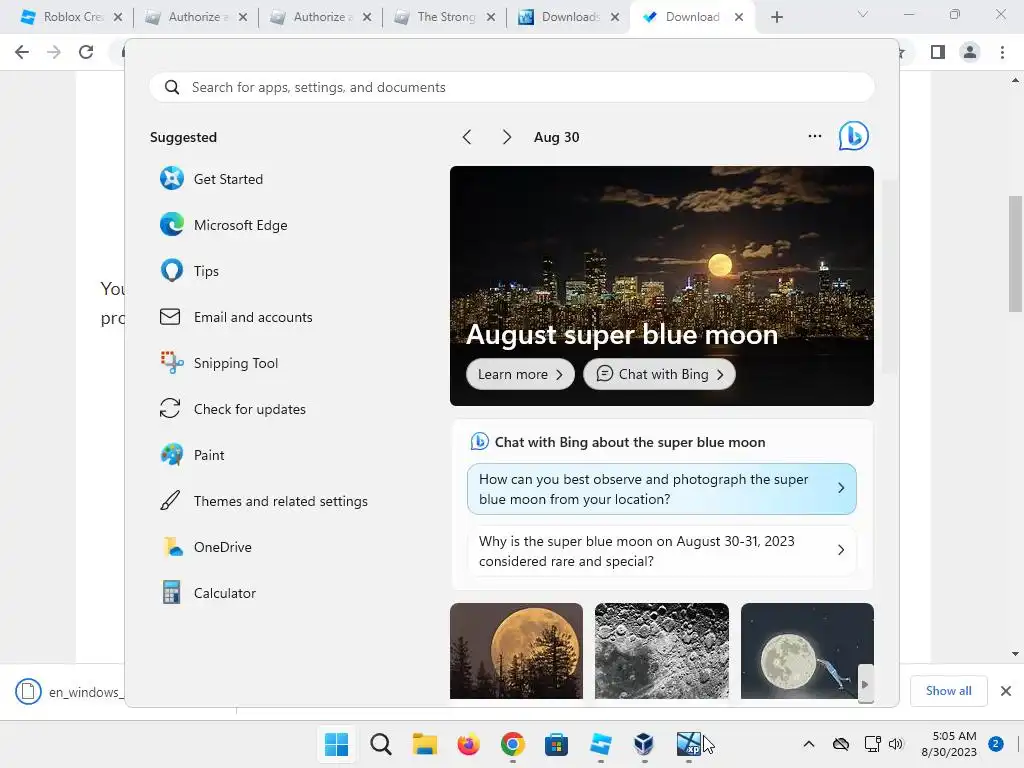
Task: Open network tray icon
Action: tap(872, 744)
